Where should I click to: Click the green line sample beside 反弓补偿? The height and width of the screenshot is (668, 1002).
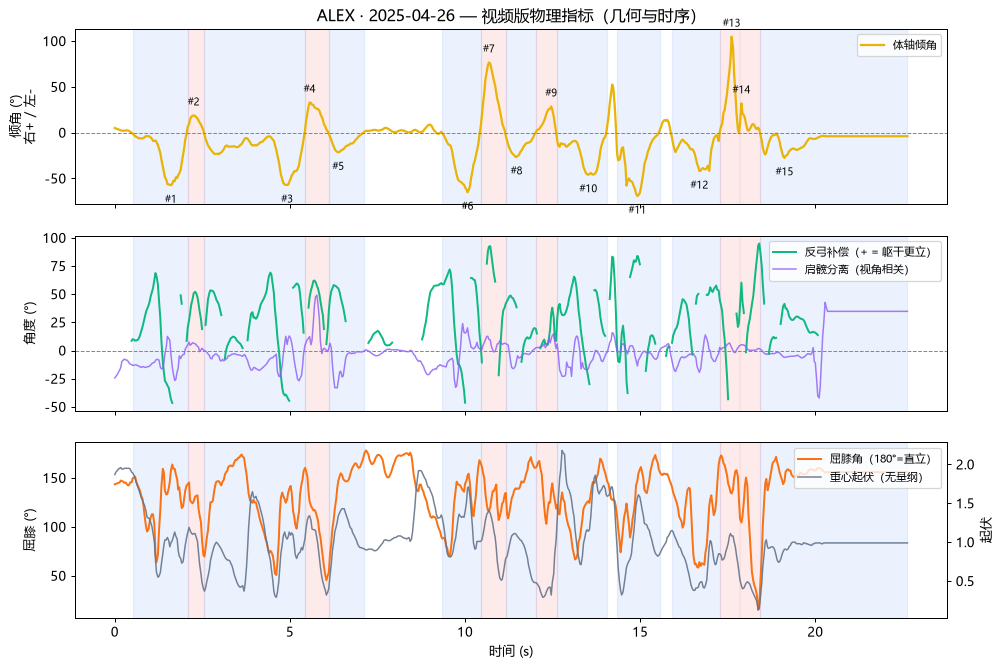pos(785,252)
